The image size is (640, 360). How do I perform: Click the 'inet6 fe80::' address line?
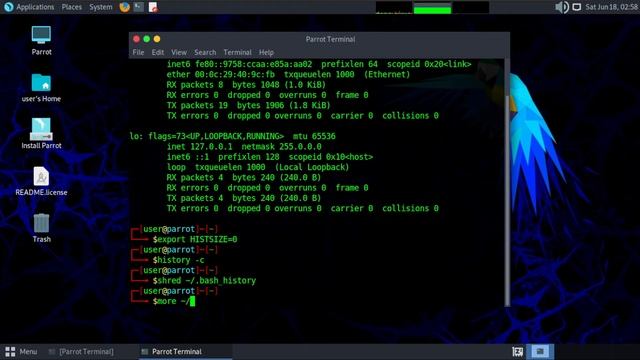319,64
